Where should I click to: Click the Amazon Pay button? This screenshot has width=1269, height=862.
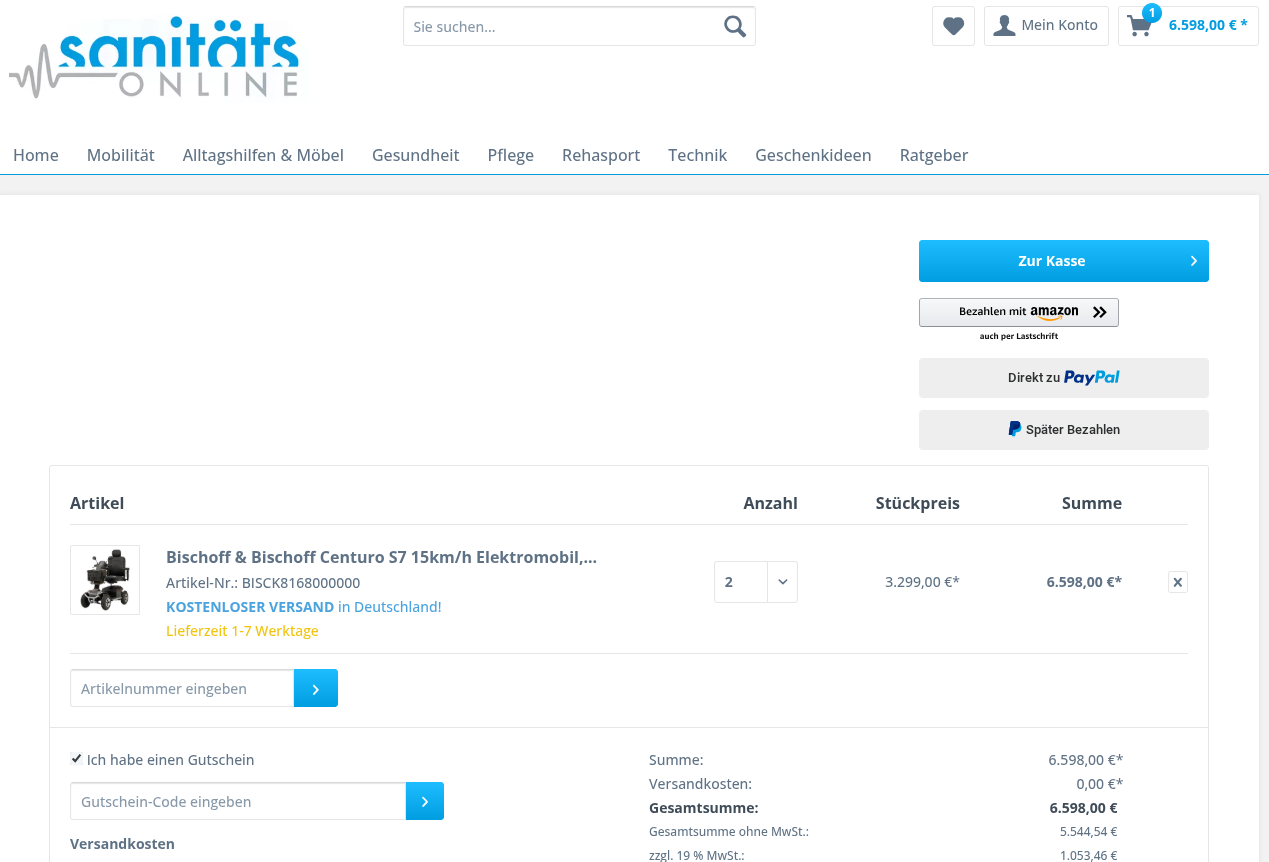coord(1019,311)
